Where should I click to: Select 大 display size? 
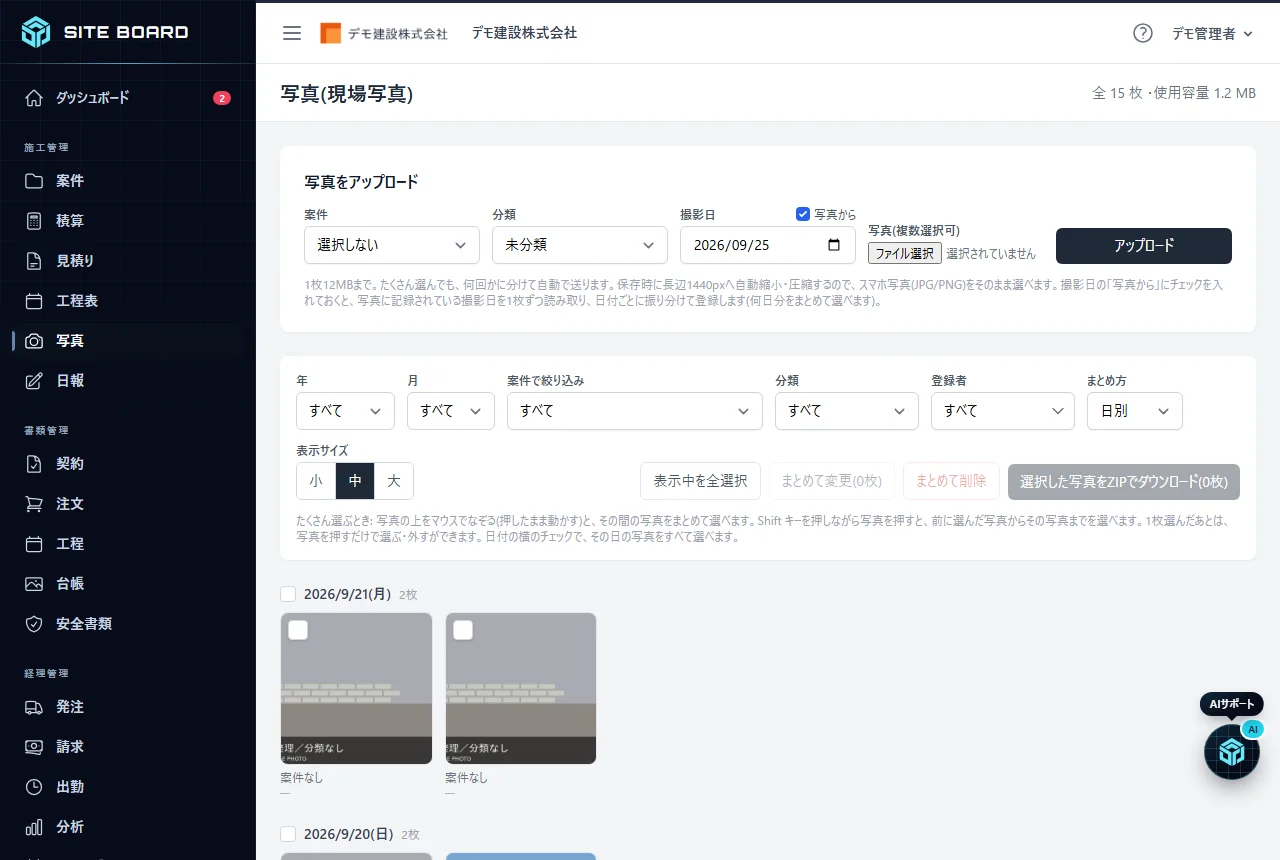tap(394, 481)
